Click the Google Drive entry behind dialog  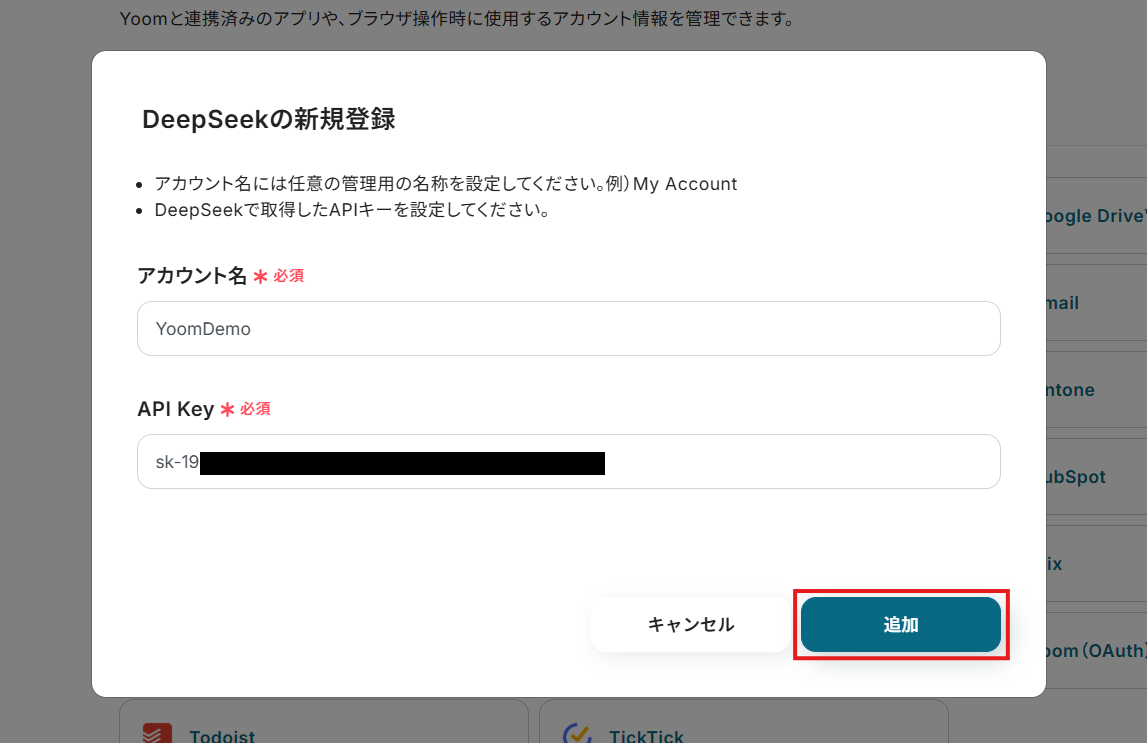[1096, 216]
